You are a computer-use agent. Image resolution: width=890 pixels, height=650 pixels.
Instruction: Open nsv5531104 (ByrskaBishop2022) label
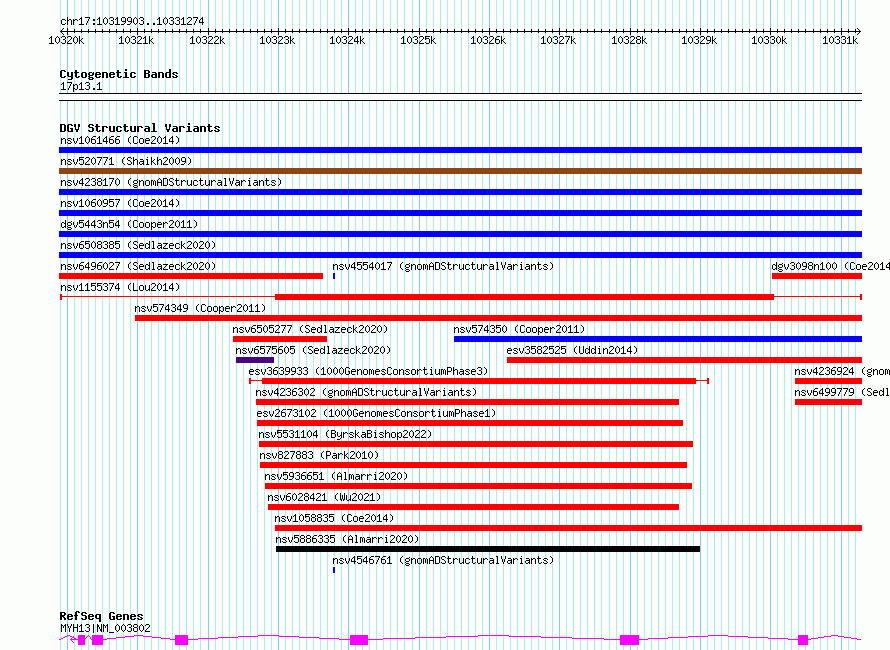point(345,434)
